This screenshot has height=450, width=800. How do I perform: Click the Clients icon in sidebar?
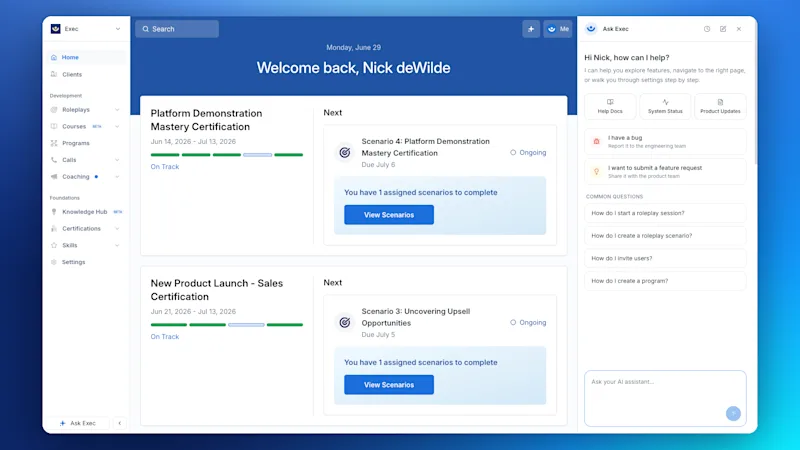[54, 74]
